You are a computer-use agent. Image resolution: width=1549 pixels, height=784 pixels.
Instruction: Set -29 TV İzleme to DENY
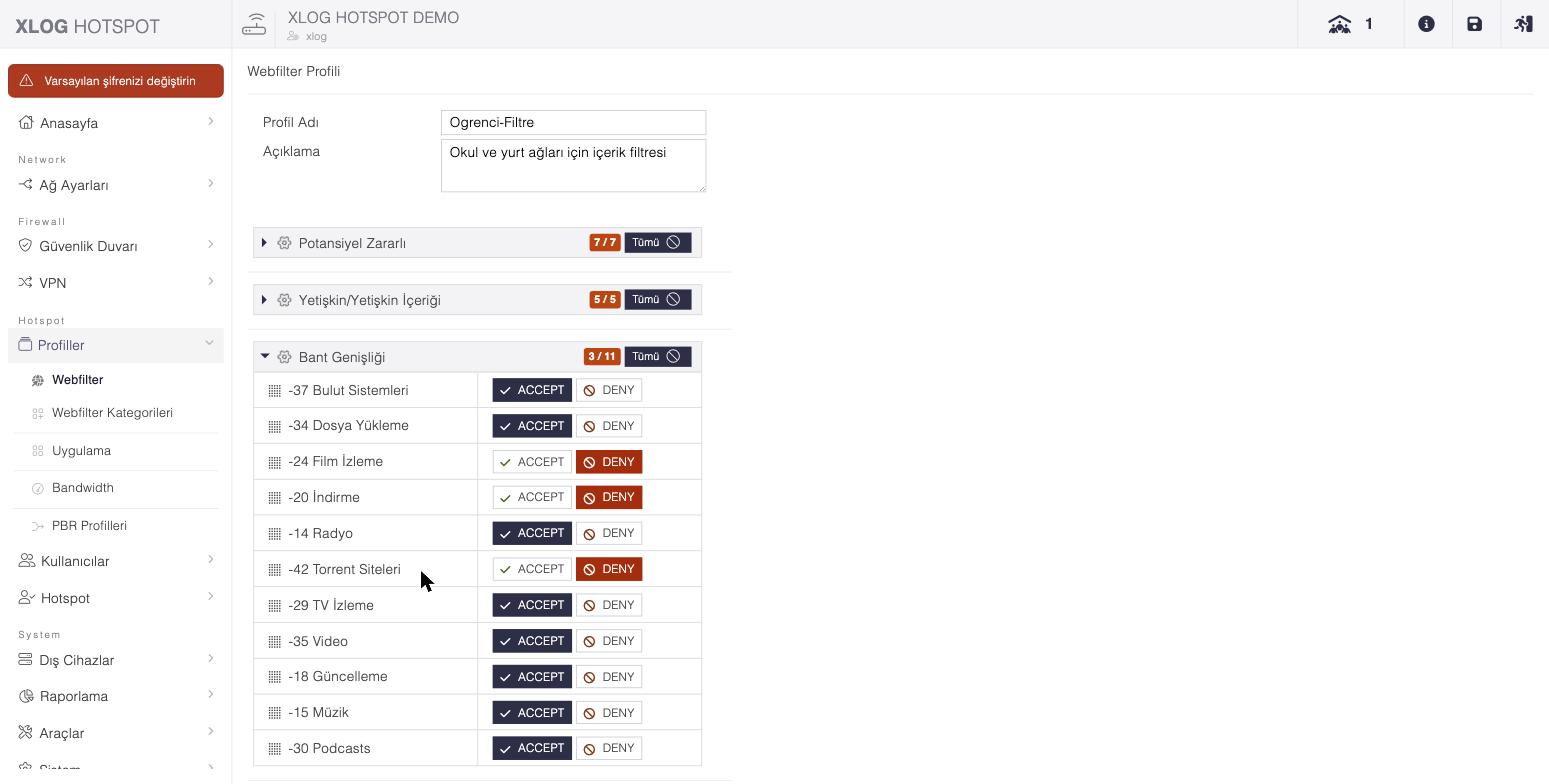[x=609, y=605]
